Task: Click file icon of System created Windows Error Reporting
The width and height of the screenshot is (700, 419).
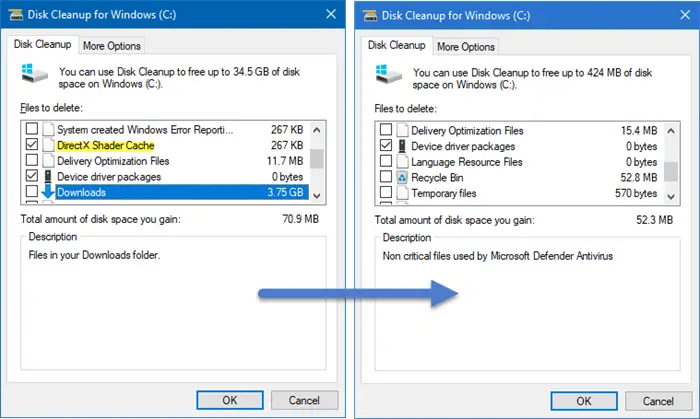Action: tap(48, 129)
